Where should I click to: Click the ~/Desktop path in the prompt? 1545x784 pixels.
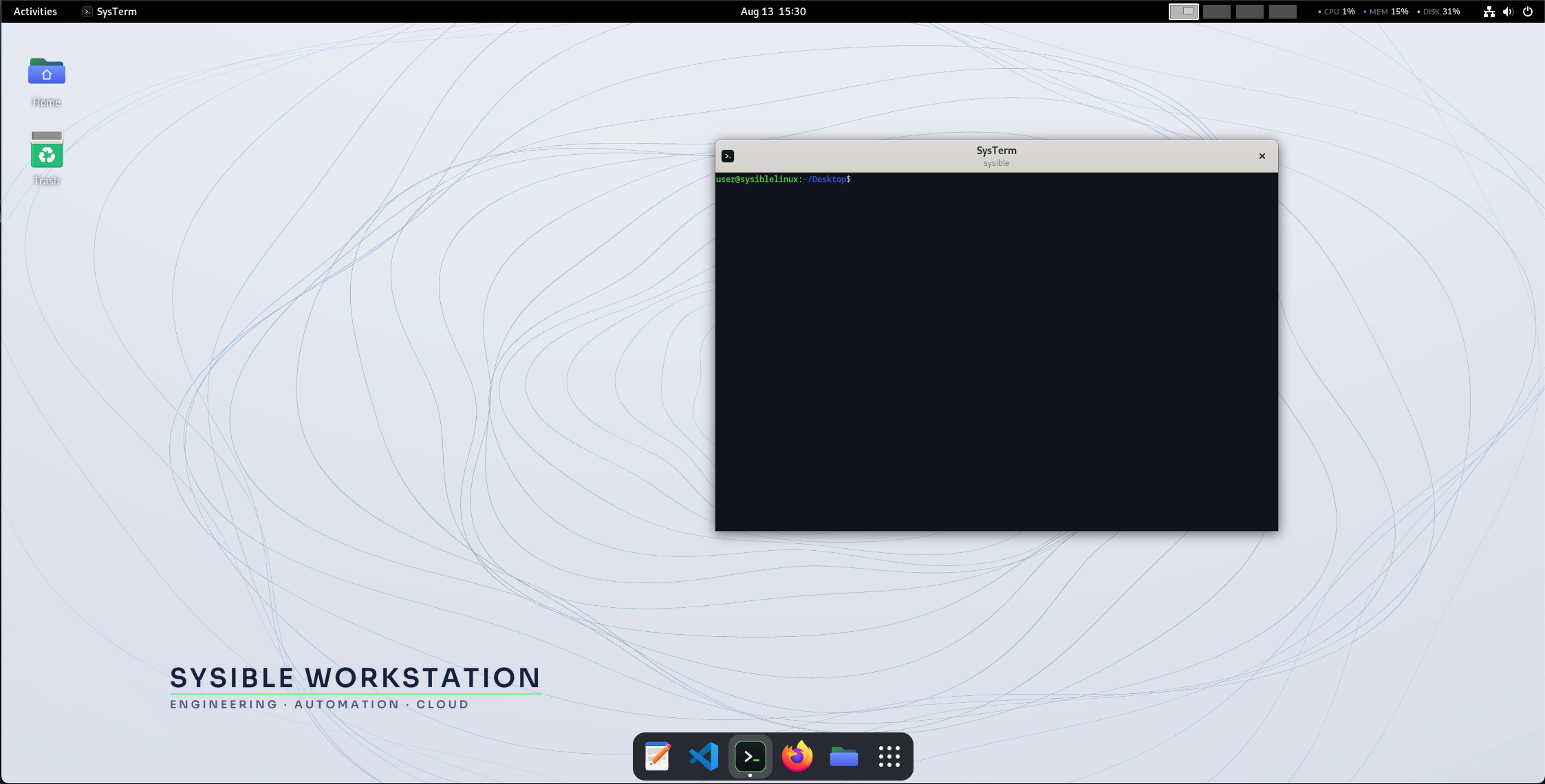(x=824, y=179)
